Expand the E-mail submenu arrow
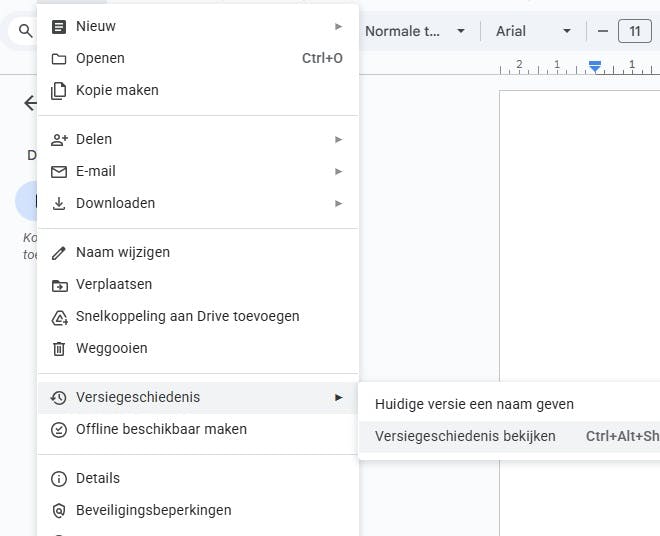Image resolution: width=660 pixels, height=536 pixels. (x=339, y=171)
